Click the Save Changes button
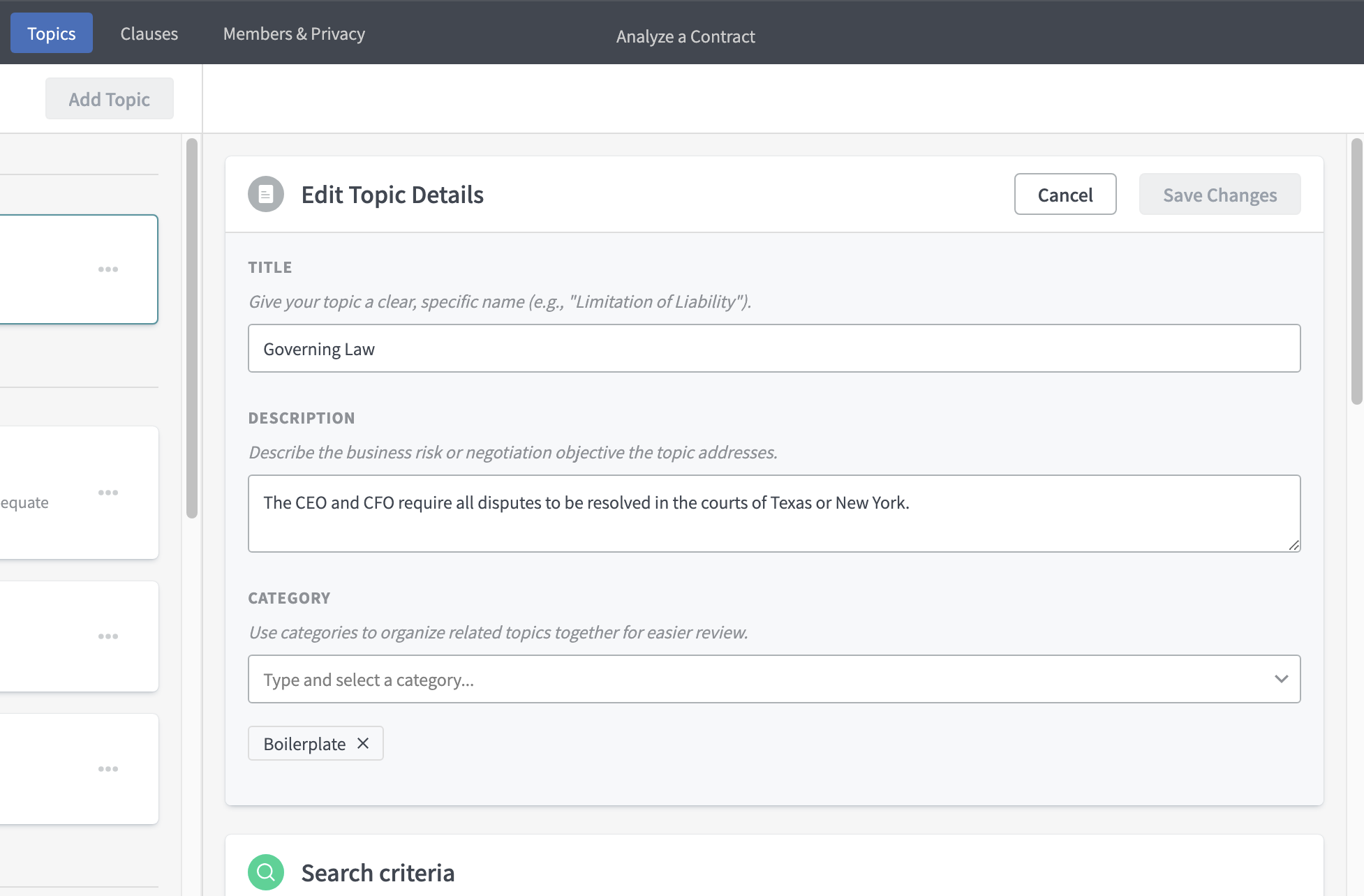Image resolution: width=1364 pixels, height=896 pixels. tap(1220, 195)
